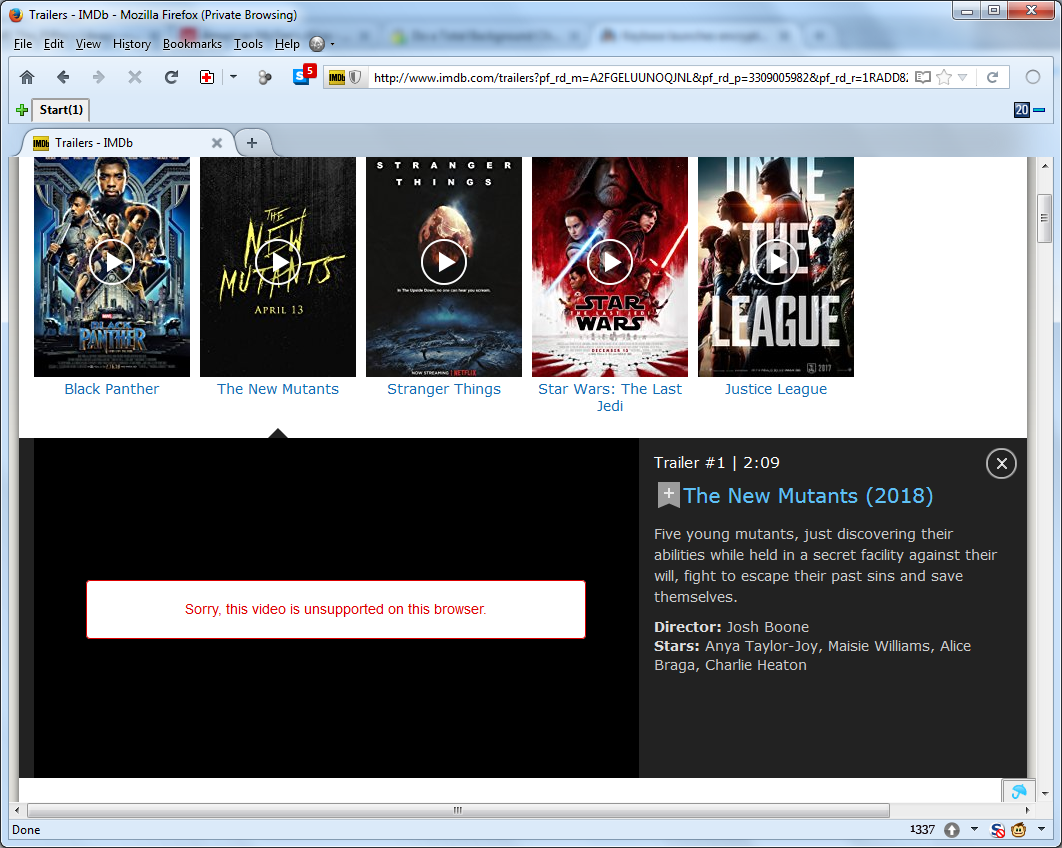Click the 1337 status bar counter
Viewport: 1062px width, 848px height.
click(x=922, y=830)
